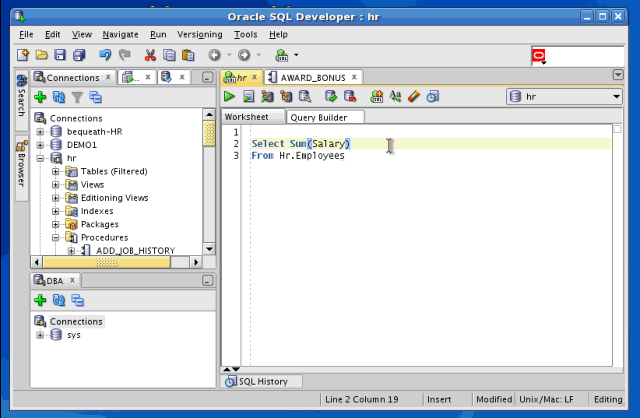
Task: Add a new connection with Connections panel green plus
Action: pos(40,97)
